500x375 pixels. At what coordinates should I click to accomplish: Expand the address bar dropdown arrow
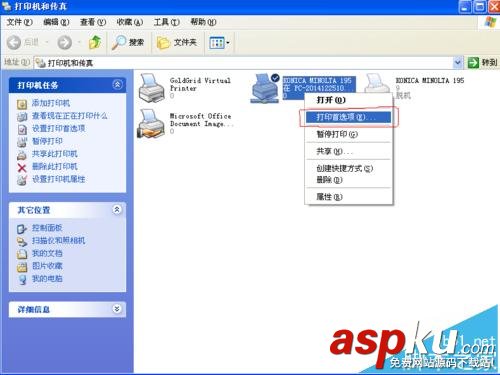[458, 62]
